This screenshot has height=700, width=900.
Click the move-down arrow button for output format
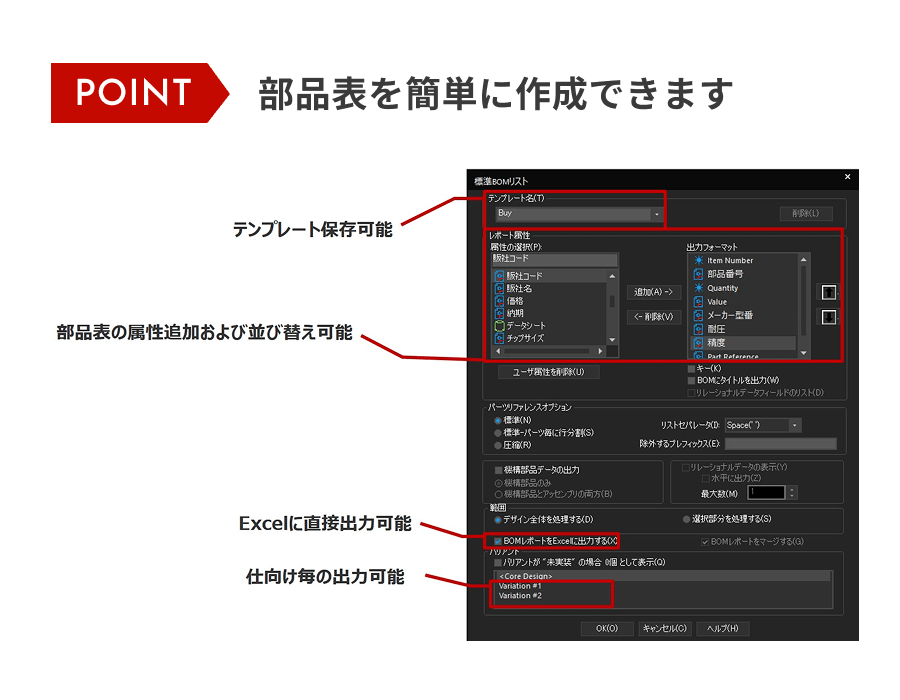tap(828, 317)
